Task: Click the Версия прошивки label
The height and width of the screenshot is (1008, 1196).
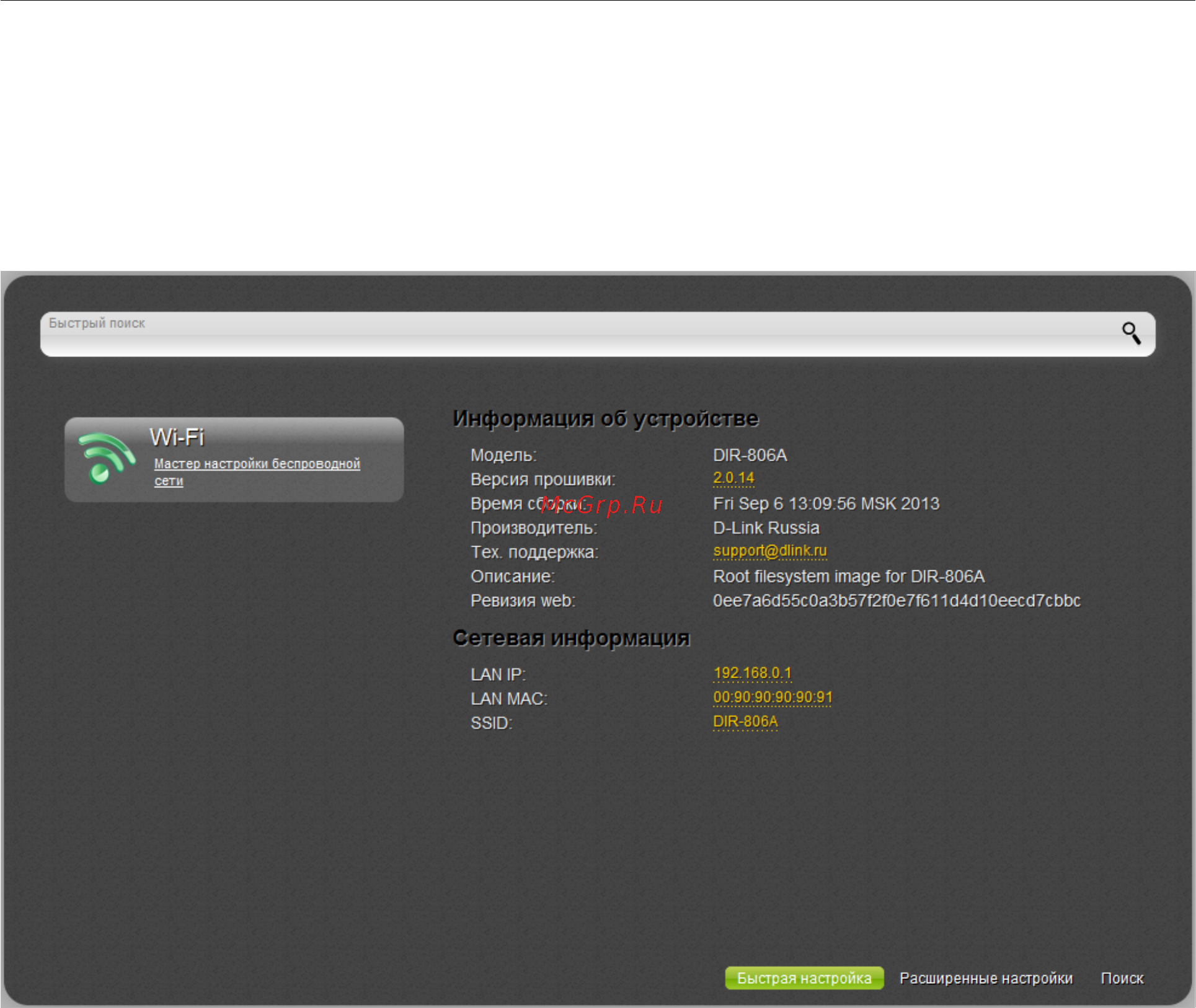Action: (543, 479)
